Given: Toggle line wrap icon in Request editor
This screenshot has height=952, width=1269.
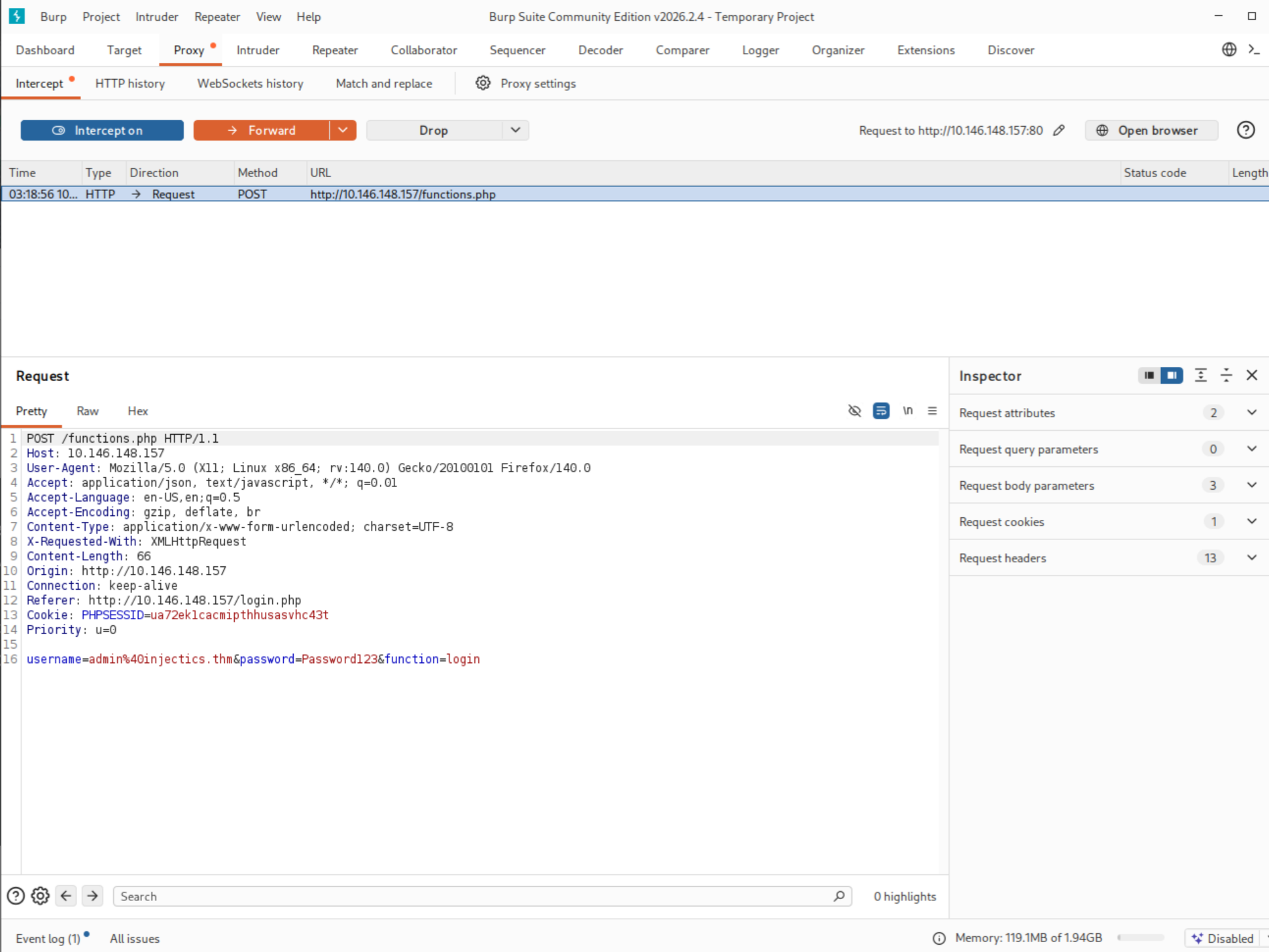Looking at the screenshot, I should (881, 411).
